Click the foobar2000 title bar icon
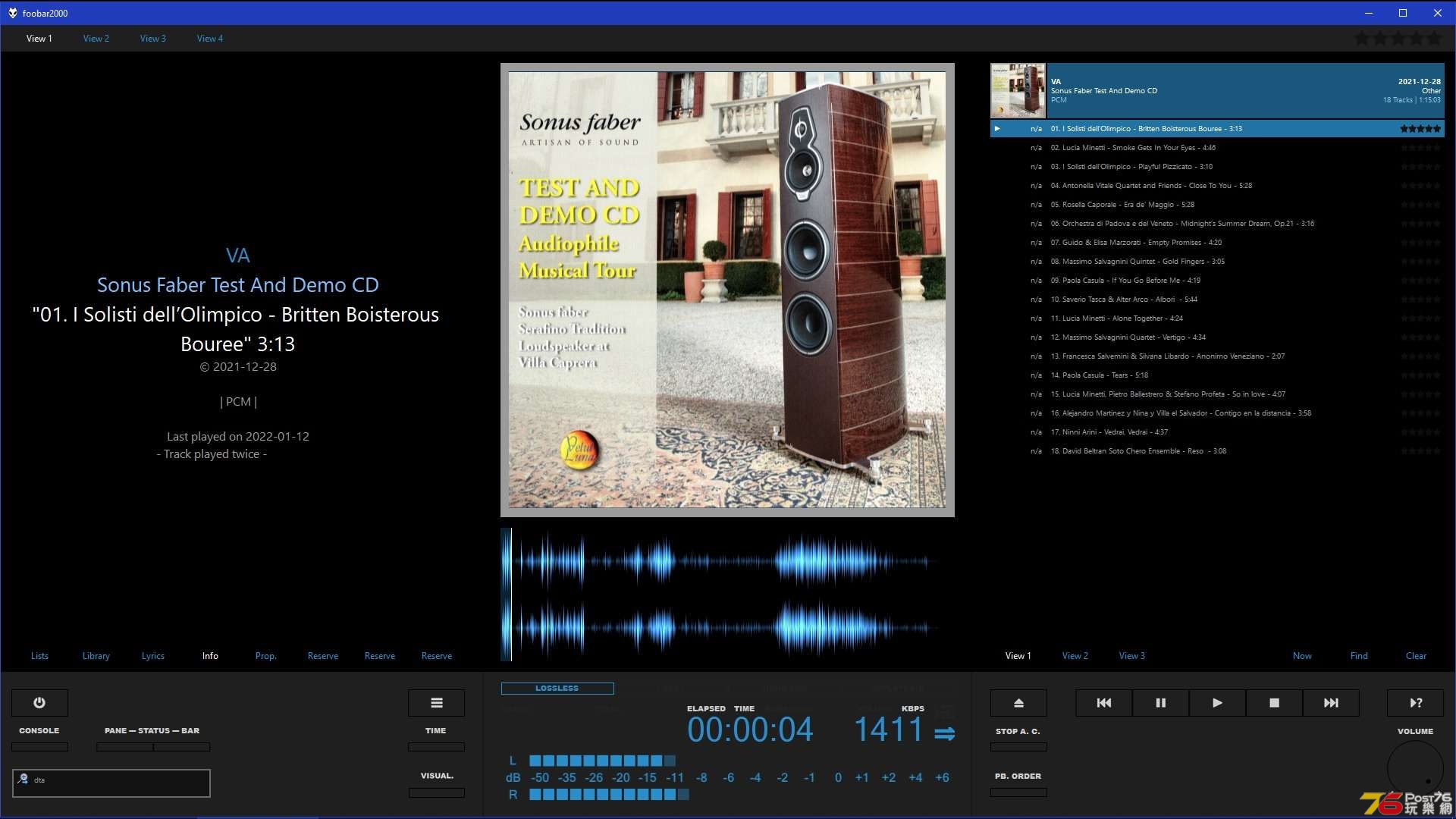Image resolution: width=1456 pixels, height=819 pixels. pos(12,13)
